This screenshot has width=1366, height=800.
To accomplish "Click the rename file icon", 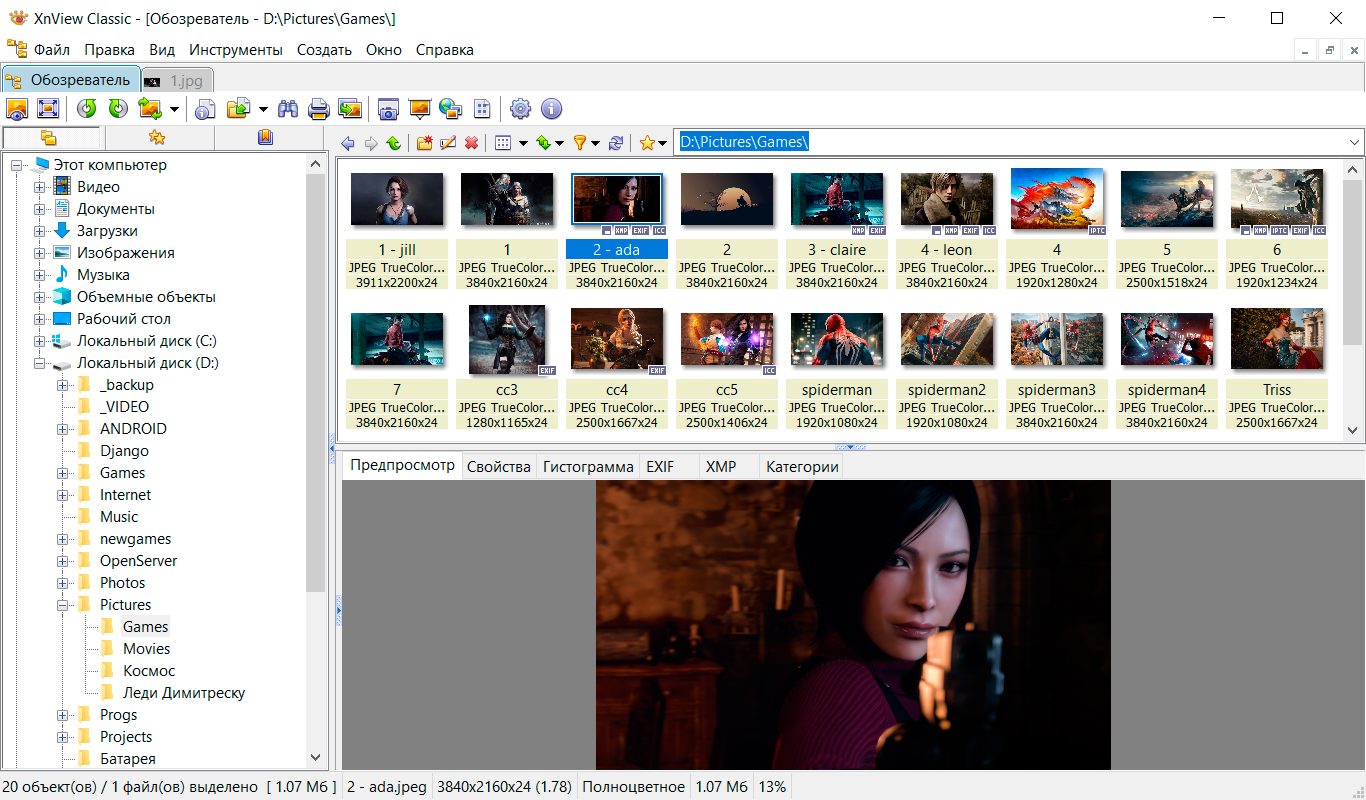I will (x=448, y=143).
